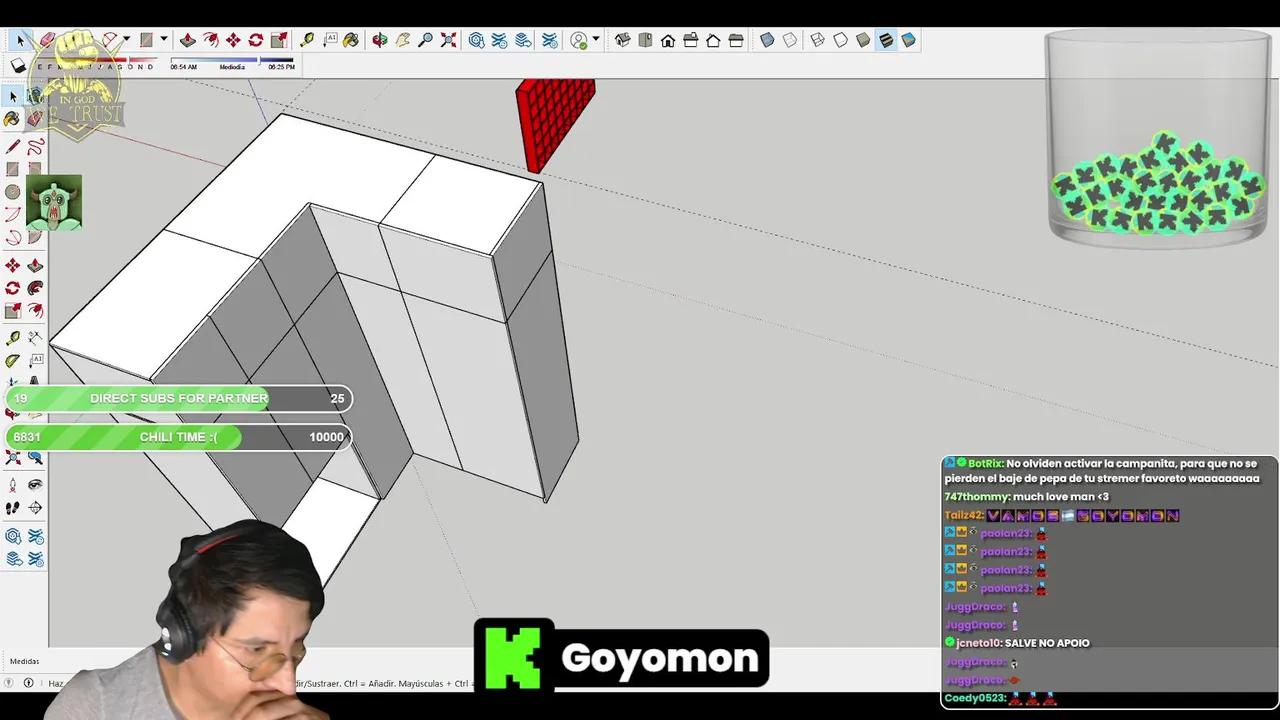Click the status bar info icon
The height and width of the screenshot is (720, 1280).
pyautogui.click(x=28, y=683)
